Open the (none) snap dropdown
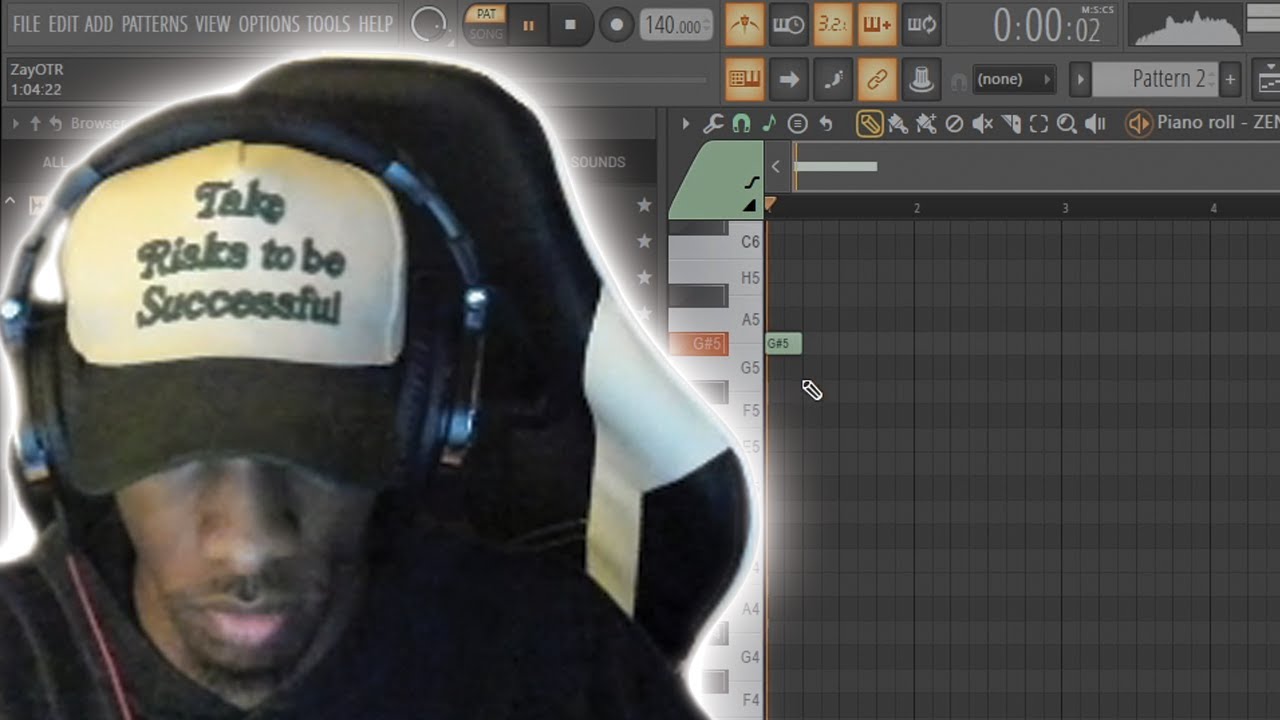 tap(1013, 79)
